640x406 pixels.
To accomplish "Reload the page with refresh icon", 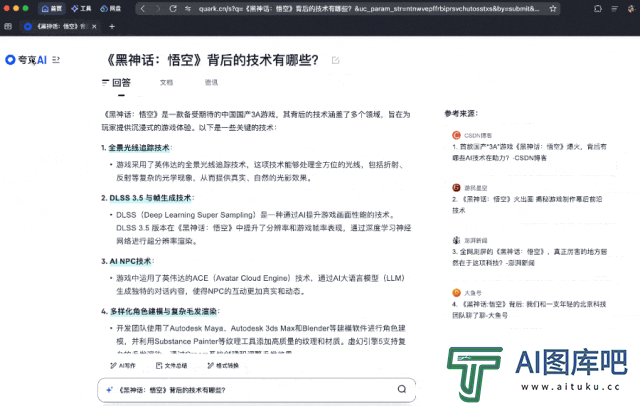I will click(173, 9).
